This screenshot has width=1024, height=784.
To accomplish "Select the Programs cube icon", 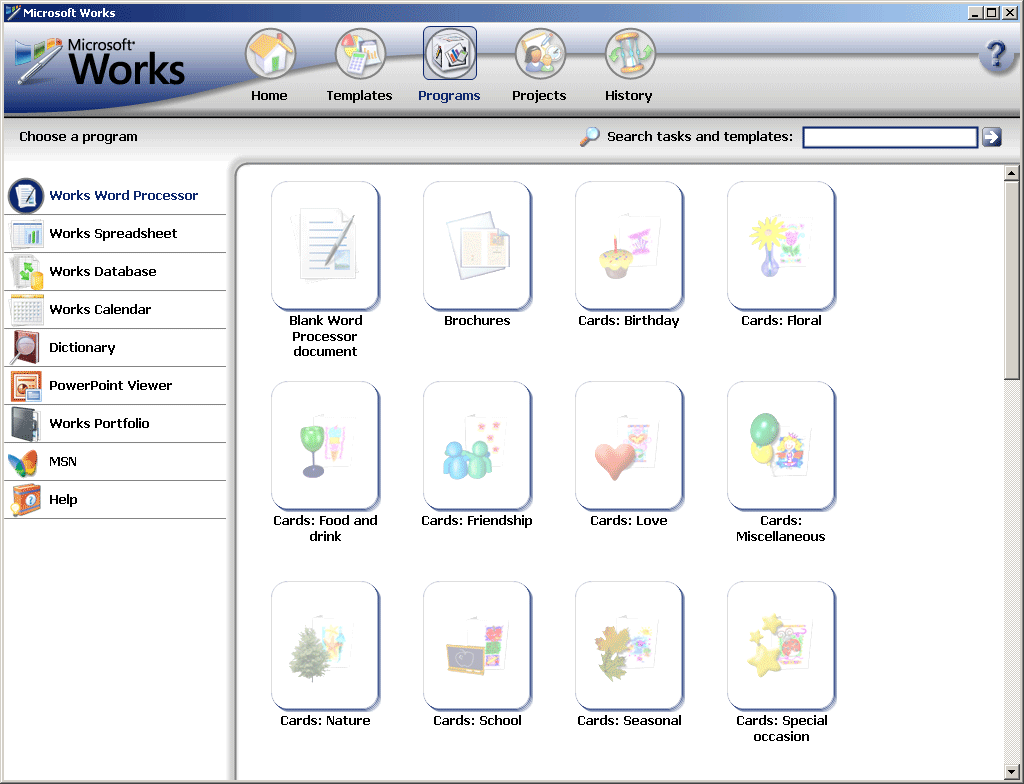I will point(450,54).
